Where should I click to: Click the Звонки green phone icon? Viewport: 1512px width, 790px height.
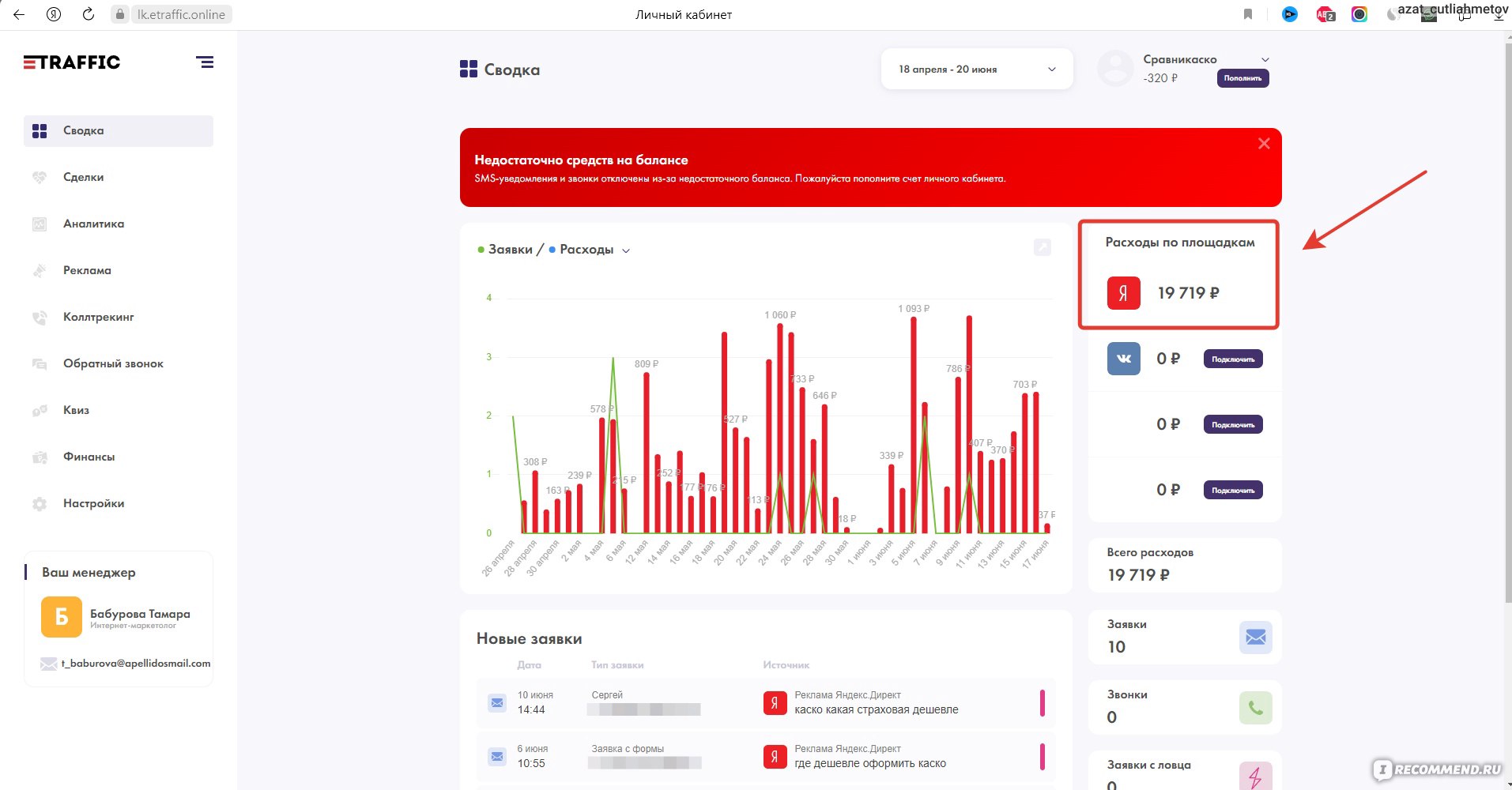click(x=1255, y=708)
